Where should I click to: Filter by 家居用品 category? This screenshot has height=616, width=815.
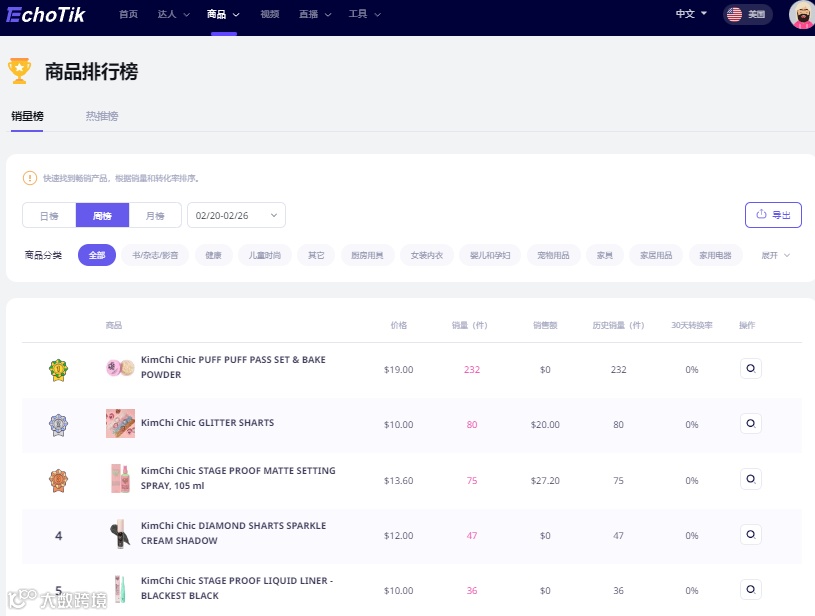click(656, 255)
